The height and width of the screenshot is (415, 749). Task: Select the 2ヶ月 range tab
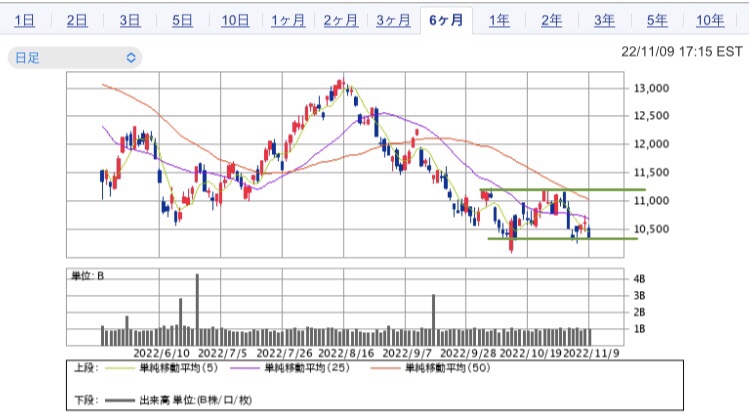tap(341, 21)
